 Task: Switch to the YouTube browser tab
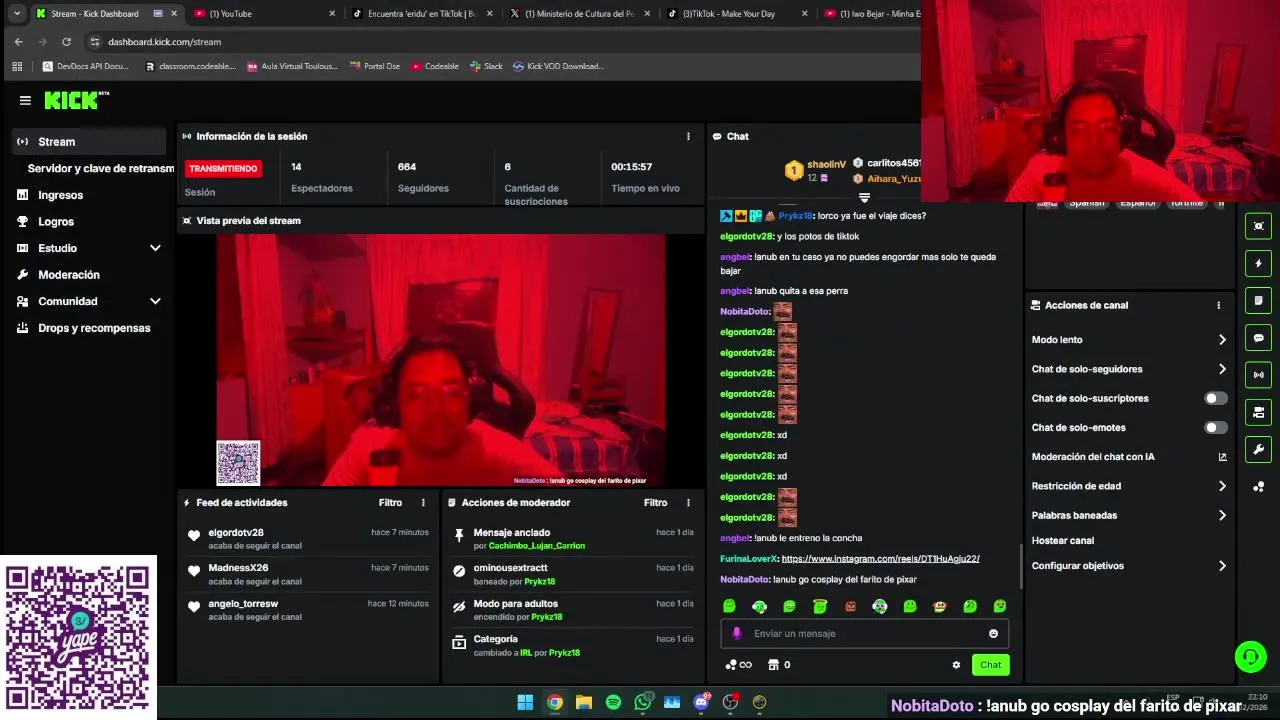pos(265,14)
